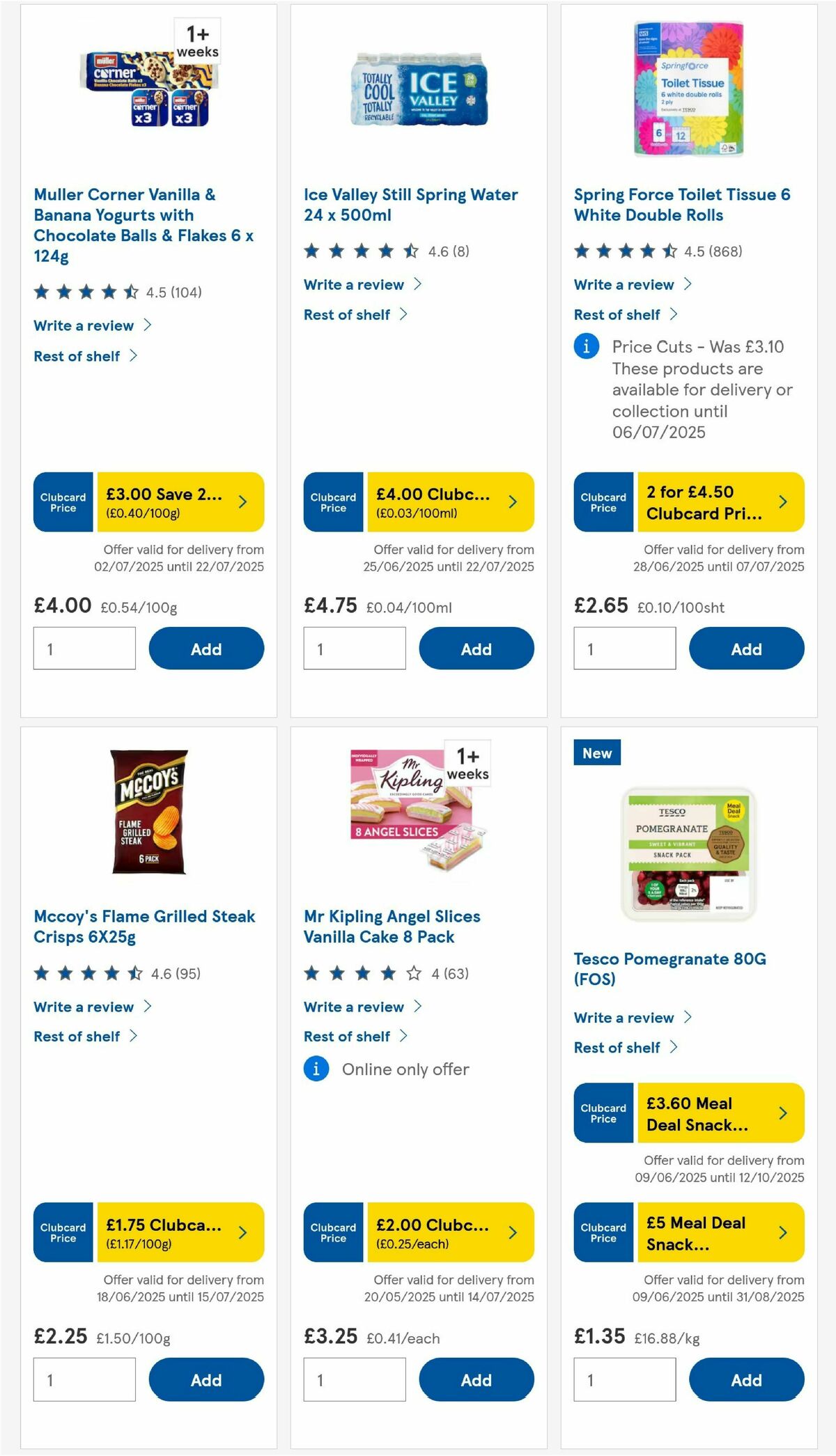The image size is (836, 1456).
Task: Click the quantity field for Ice Valley water
Action: (355, 648)
